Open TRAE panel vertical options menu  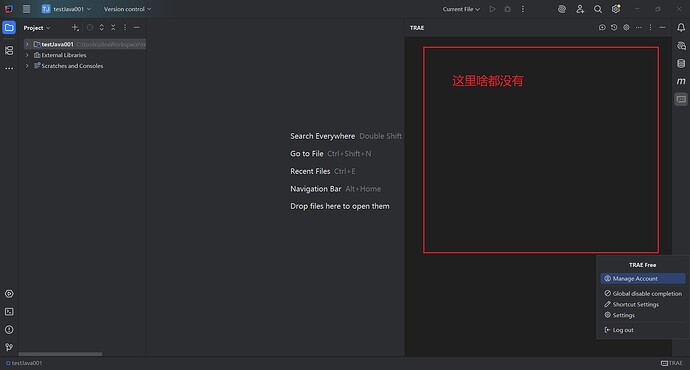[650, 27]
